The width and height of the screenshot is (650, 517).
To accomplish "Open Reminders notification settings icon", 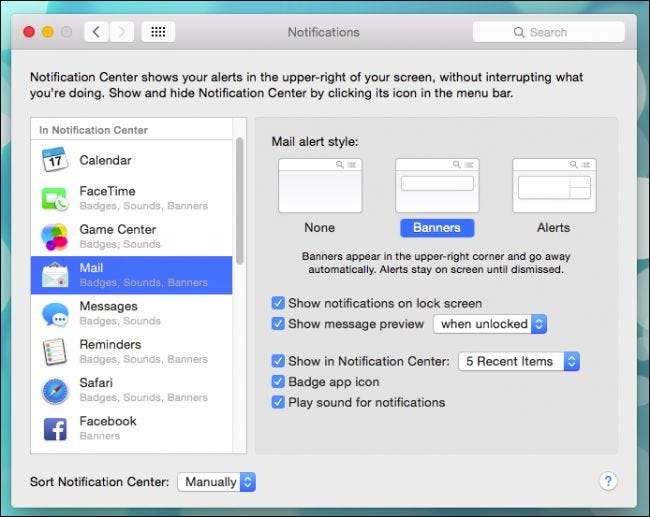I will click(54, 351).
